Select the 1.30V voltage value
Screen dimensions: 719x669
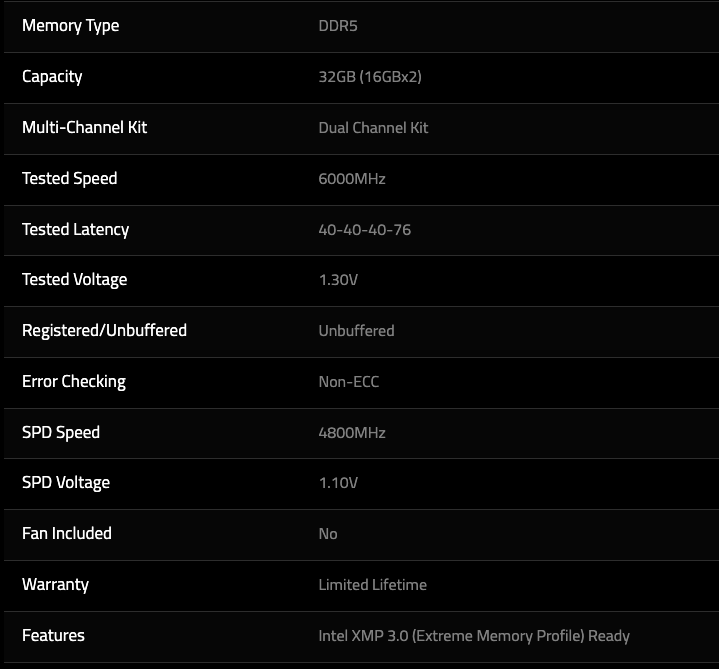tap(338, 279)
